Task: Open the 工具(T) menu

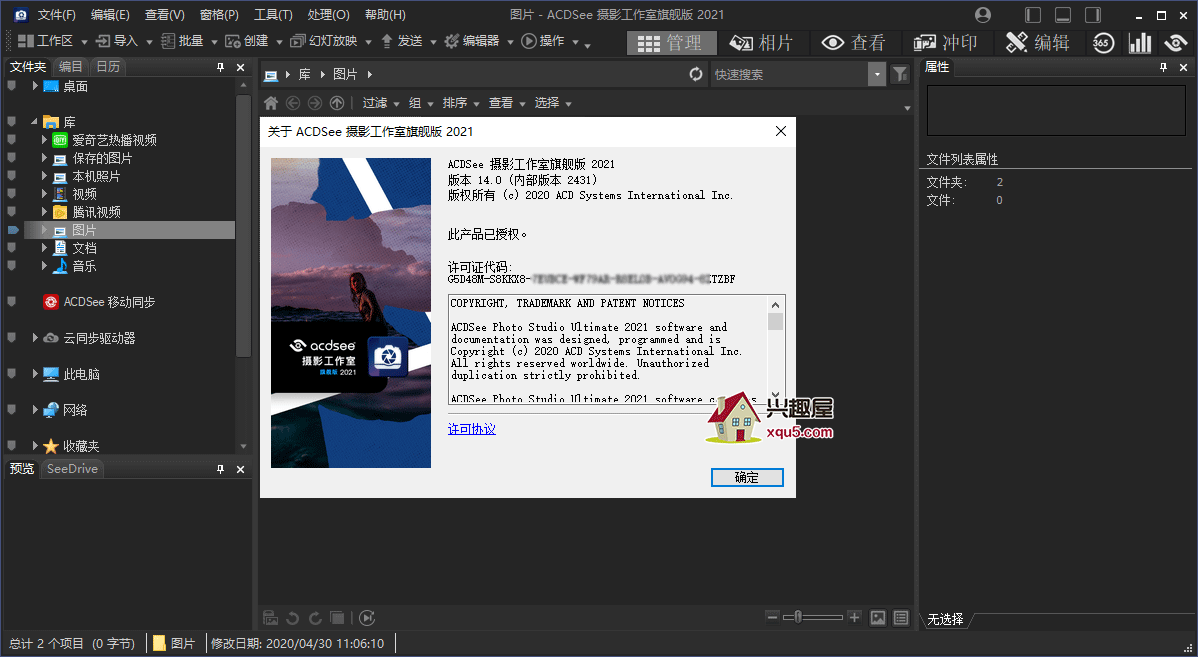Action: (274, 15)
